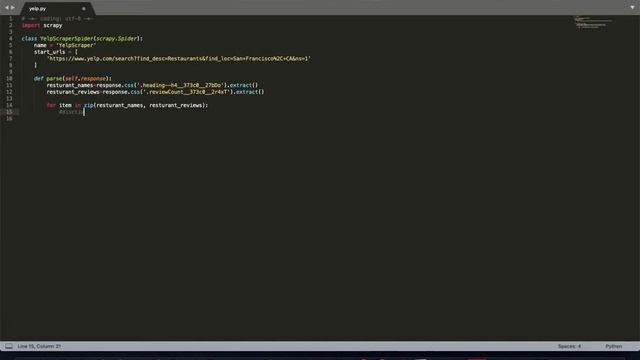Click the name 'YelpScraper' assignment line
Image resolution: width=640 pixels, height=360 pixels.
(x=65, y=45)
